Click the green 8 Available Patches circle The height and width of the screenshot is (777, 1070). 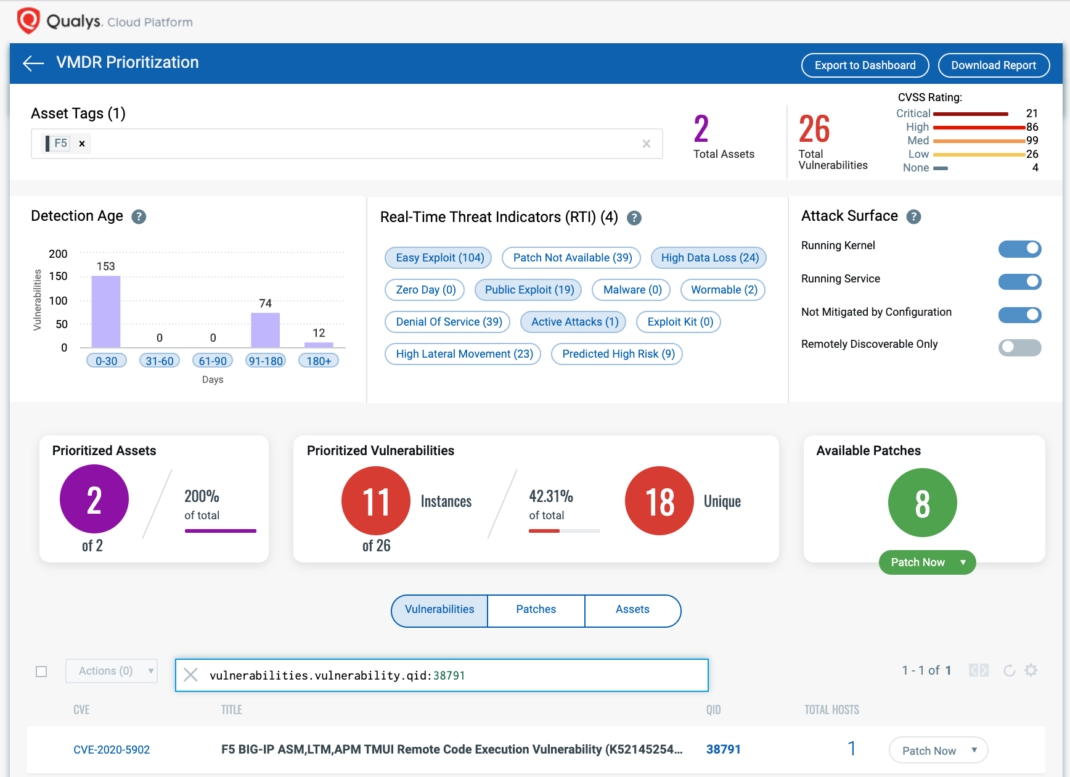[x=923, y=503]
